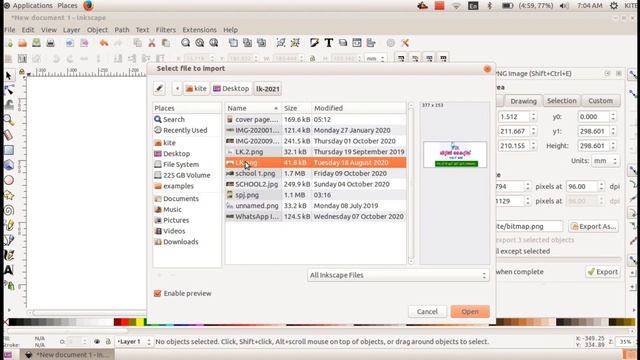Open the Layer 1 dropdown

coord(134,342)
